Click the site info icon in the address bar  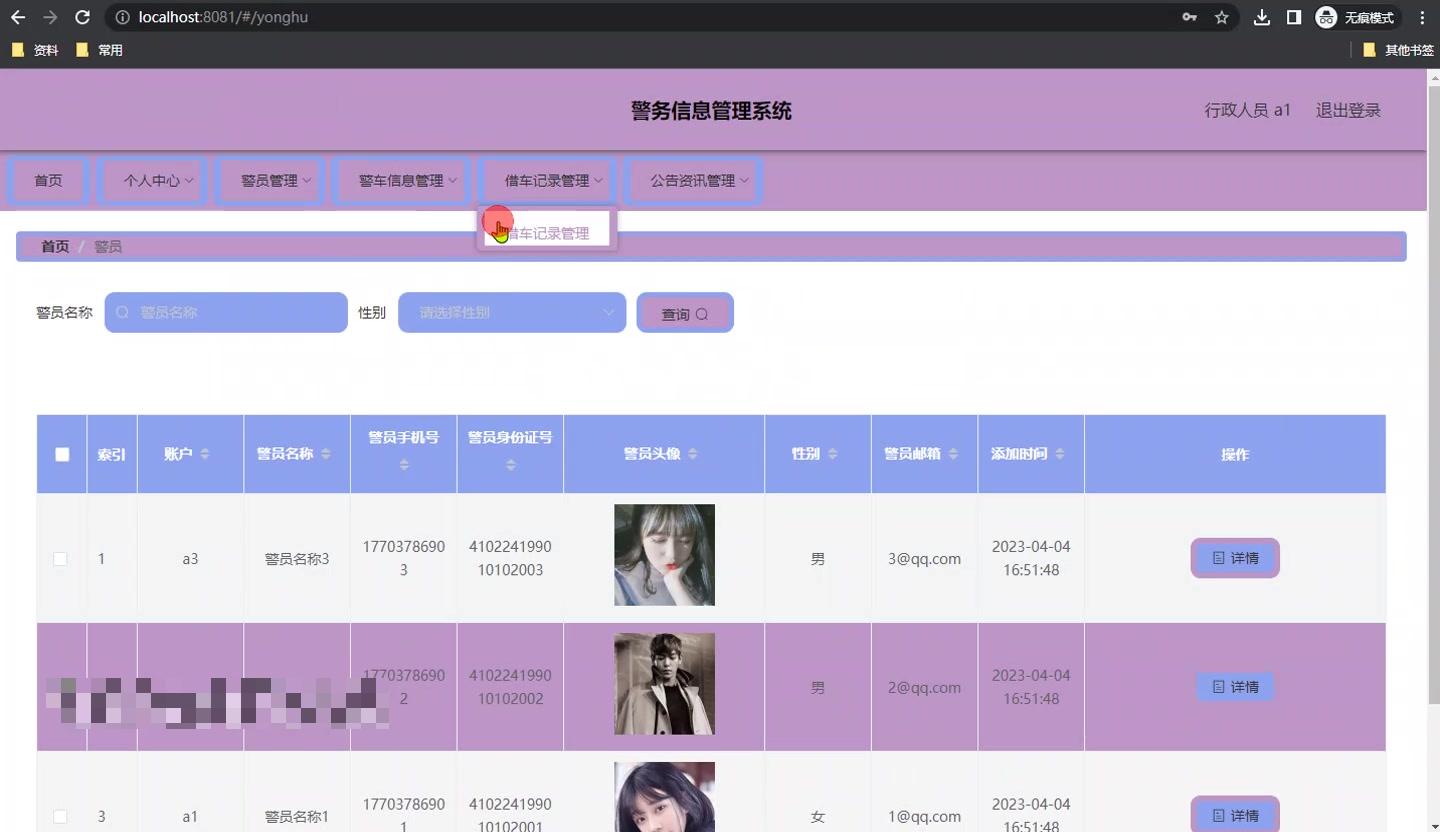coord(122,17)
